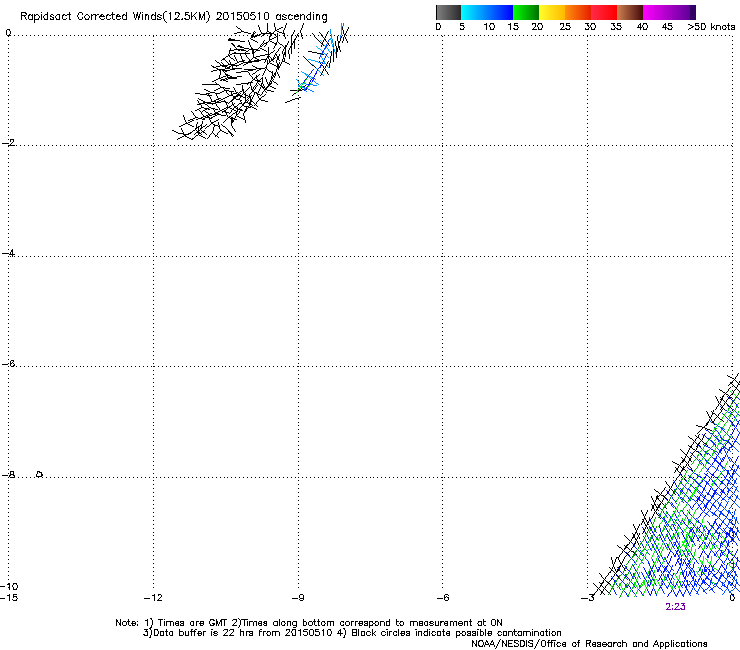740x650 pixels.
Task: Click the small island outline near -8 latitude
Action: point(40,474)
